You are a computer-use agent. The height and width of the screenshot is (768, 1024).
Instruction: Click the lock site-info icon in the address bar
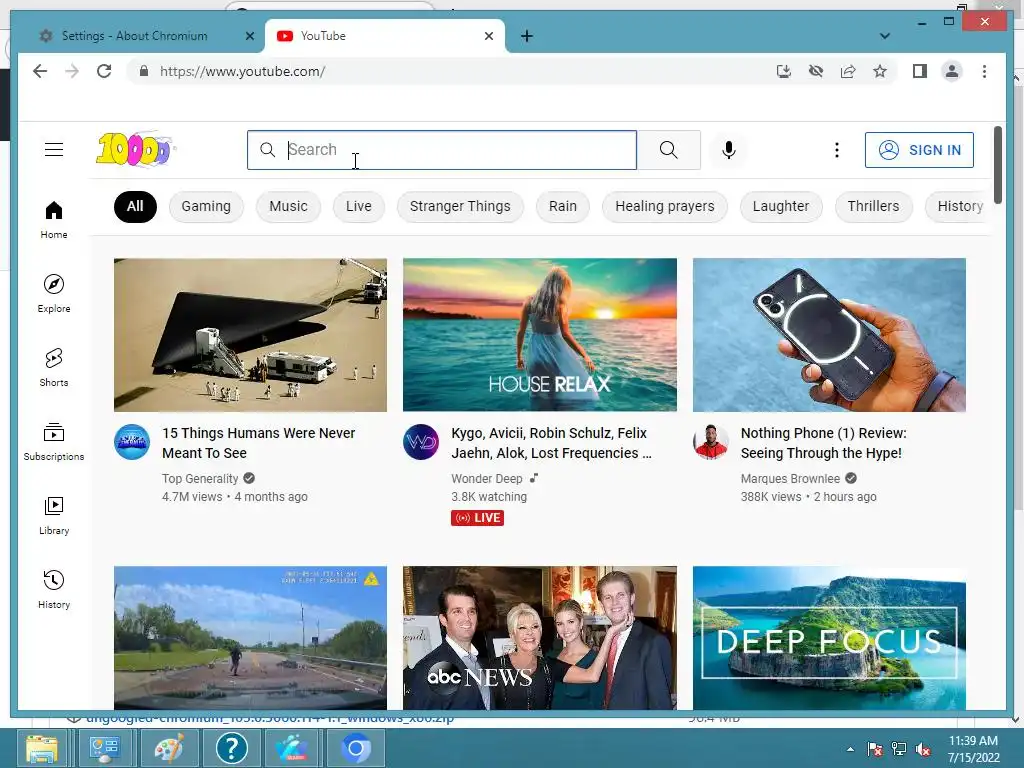pyautogui.click(x=144, y=71)
